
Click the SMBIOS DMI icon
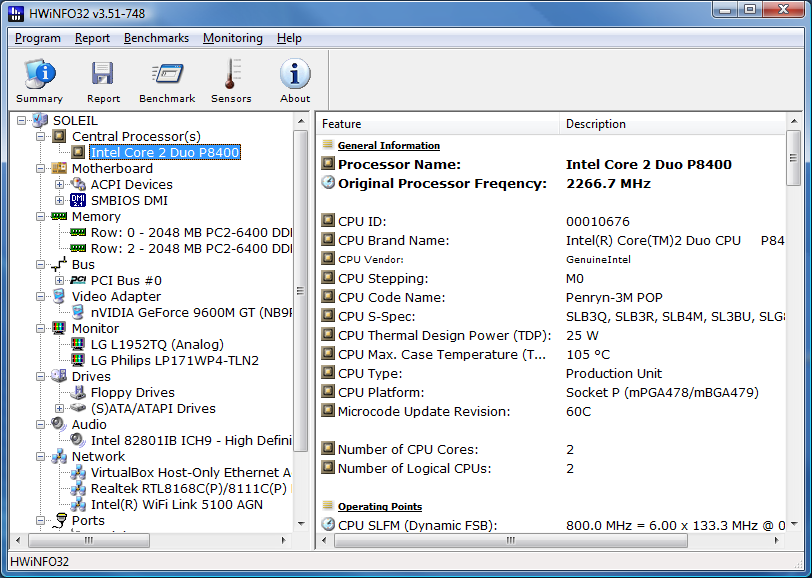pyautogui.click(x=78, y=200)
